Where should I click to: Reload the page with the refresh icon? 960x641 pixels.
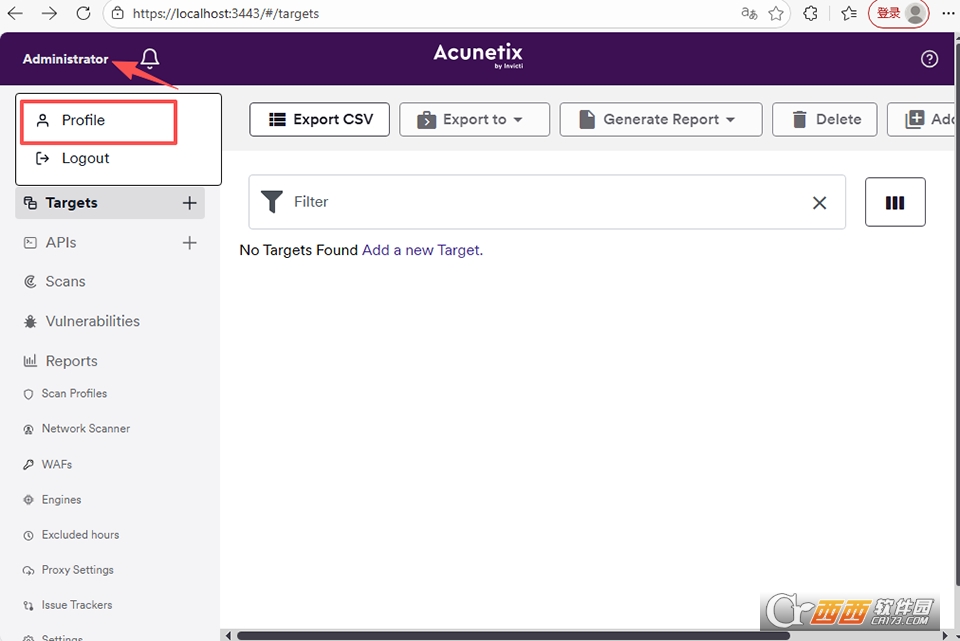(x=83, y=13)
